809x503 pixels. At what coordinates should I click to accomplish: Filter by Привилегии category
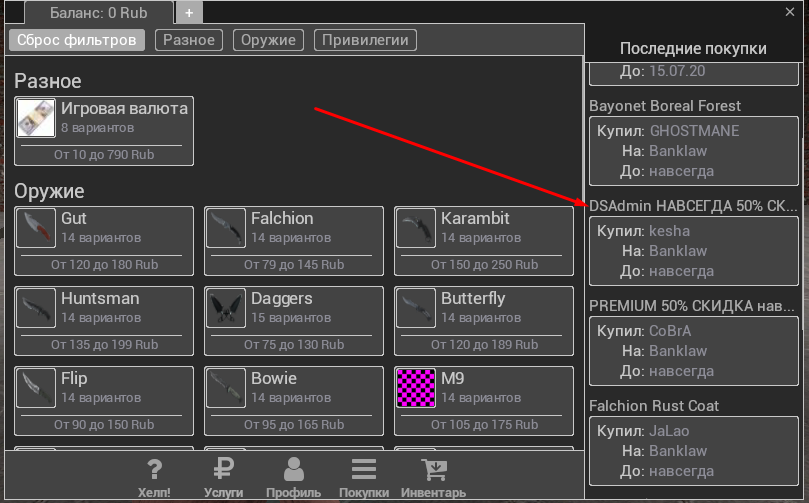(365, 40)
